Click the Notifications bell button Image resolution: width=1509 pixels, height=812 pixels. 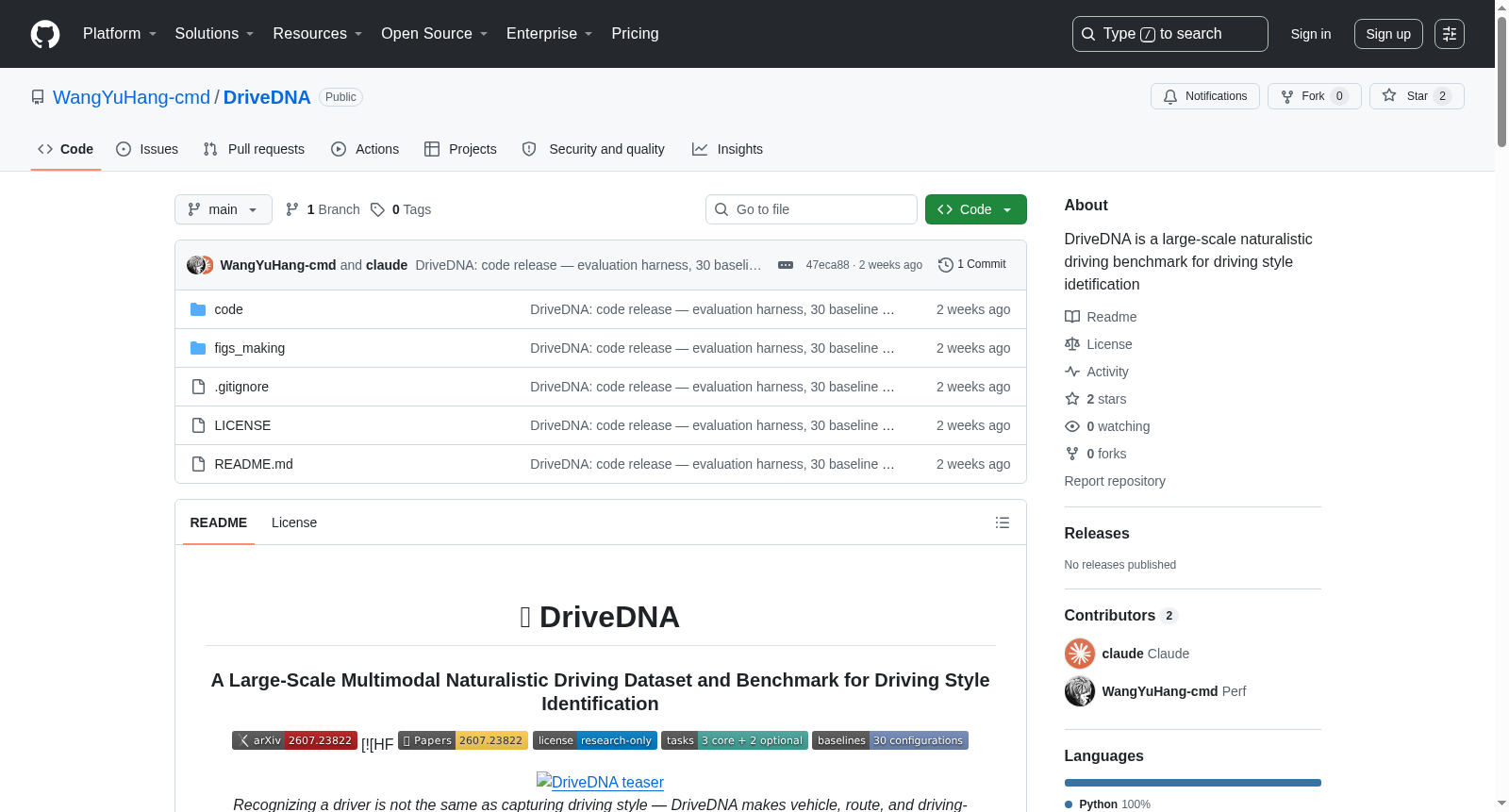tap(1204, 96)
